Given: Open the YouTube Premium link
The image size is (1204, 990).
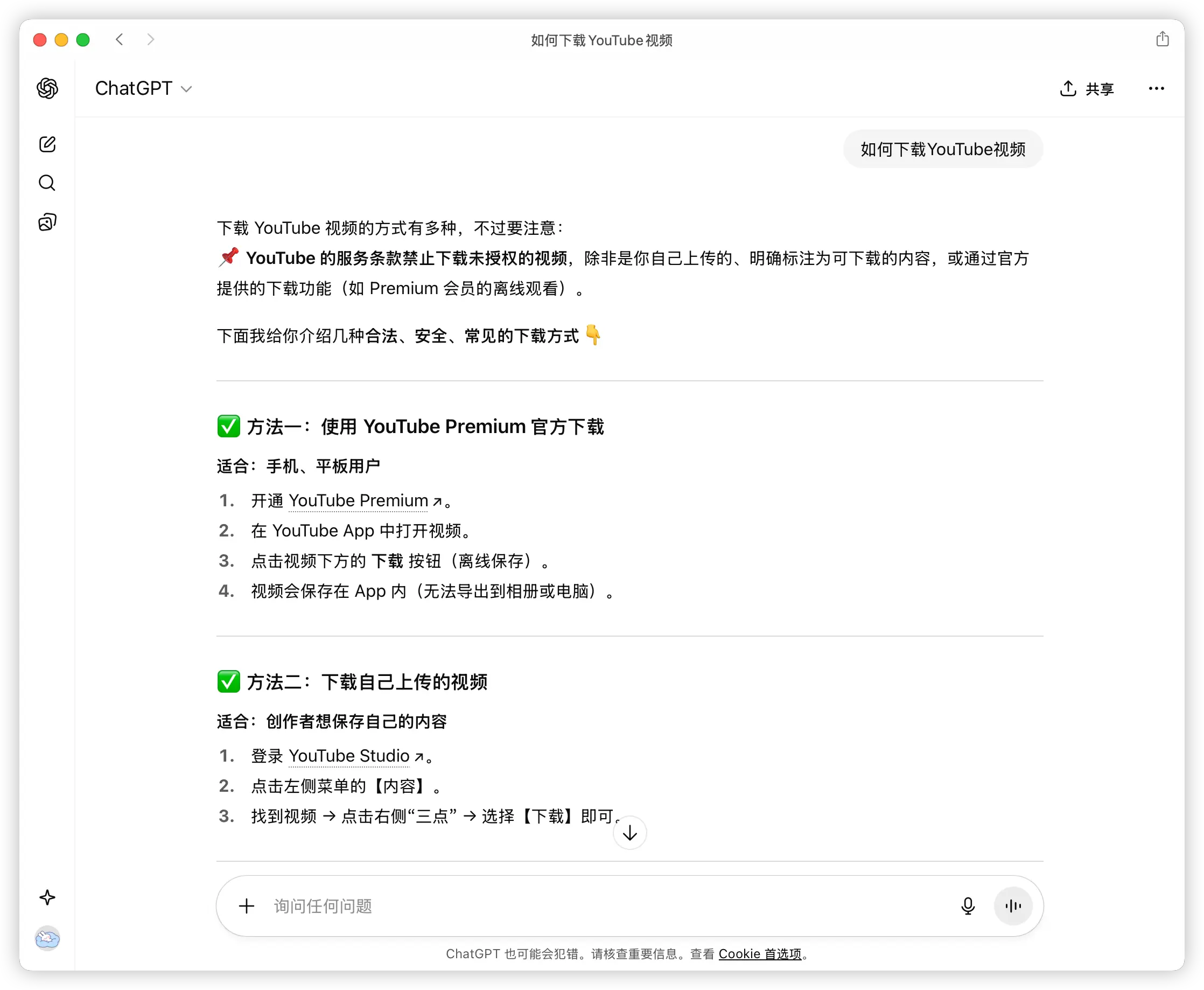Looking at the screenshot, I should 359,501.
